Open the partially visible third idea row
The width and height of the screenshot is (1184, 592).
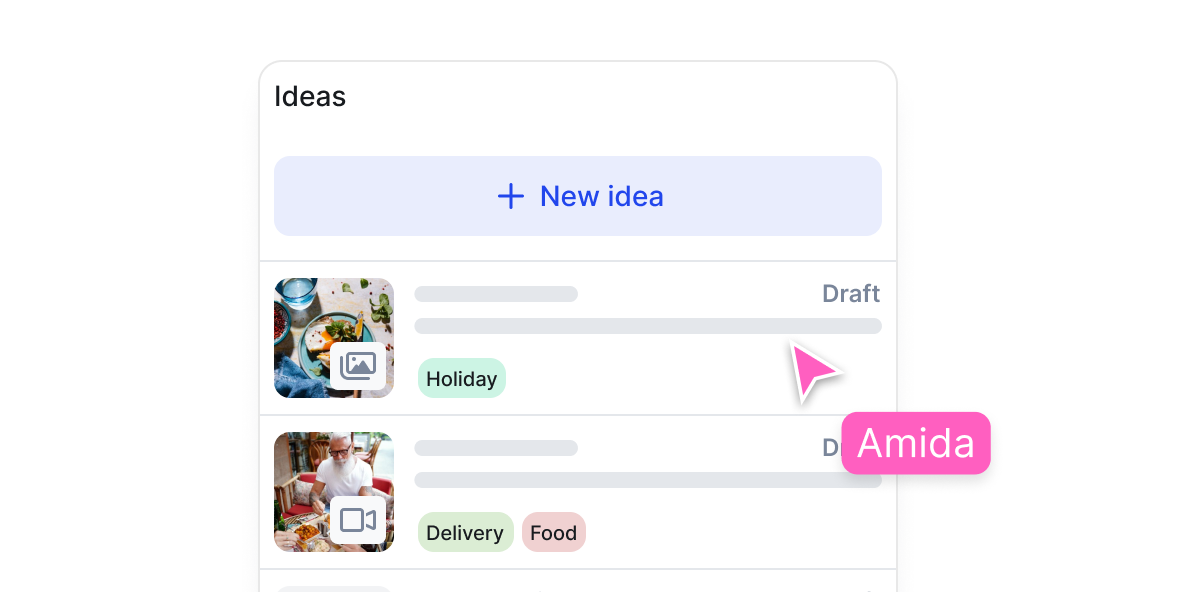[578, 585]
